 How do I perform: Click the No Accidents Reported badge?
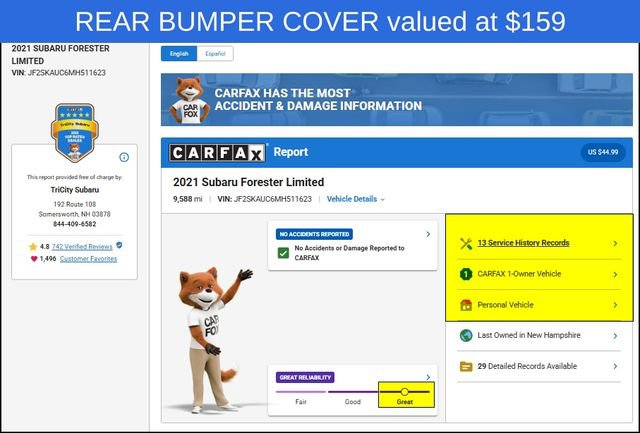pyautogui.click(x=314, y=234)
